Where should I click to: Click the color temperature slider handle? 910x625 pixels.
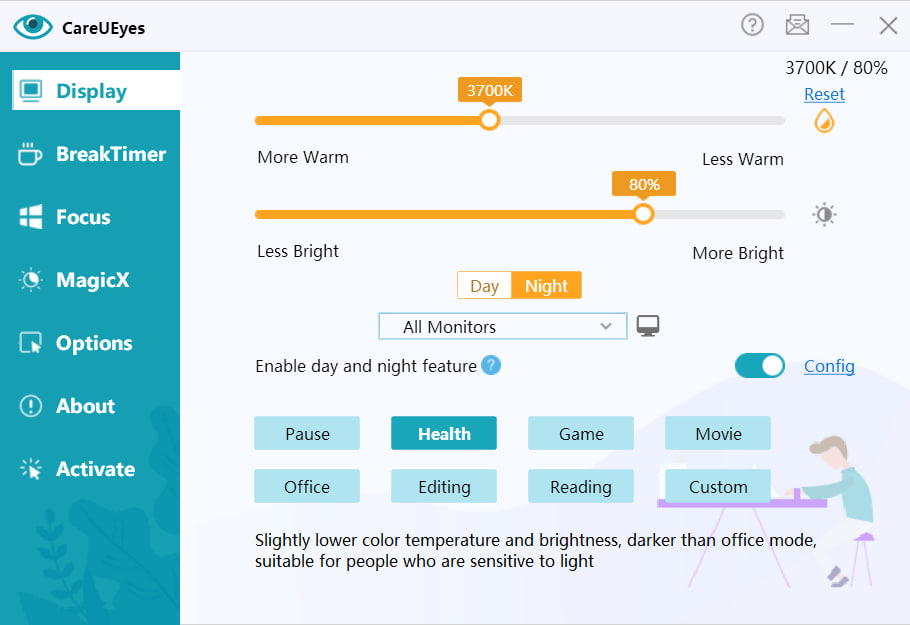(490, 120)
